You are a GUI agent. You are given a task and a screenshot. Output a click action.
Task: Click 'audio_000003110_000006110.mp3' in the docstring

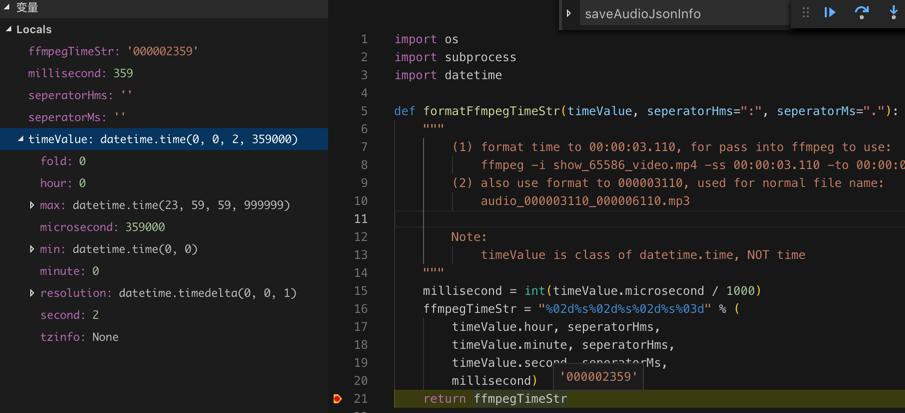click(x=585, y=201)
